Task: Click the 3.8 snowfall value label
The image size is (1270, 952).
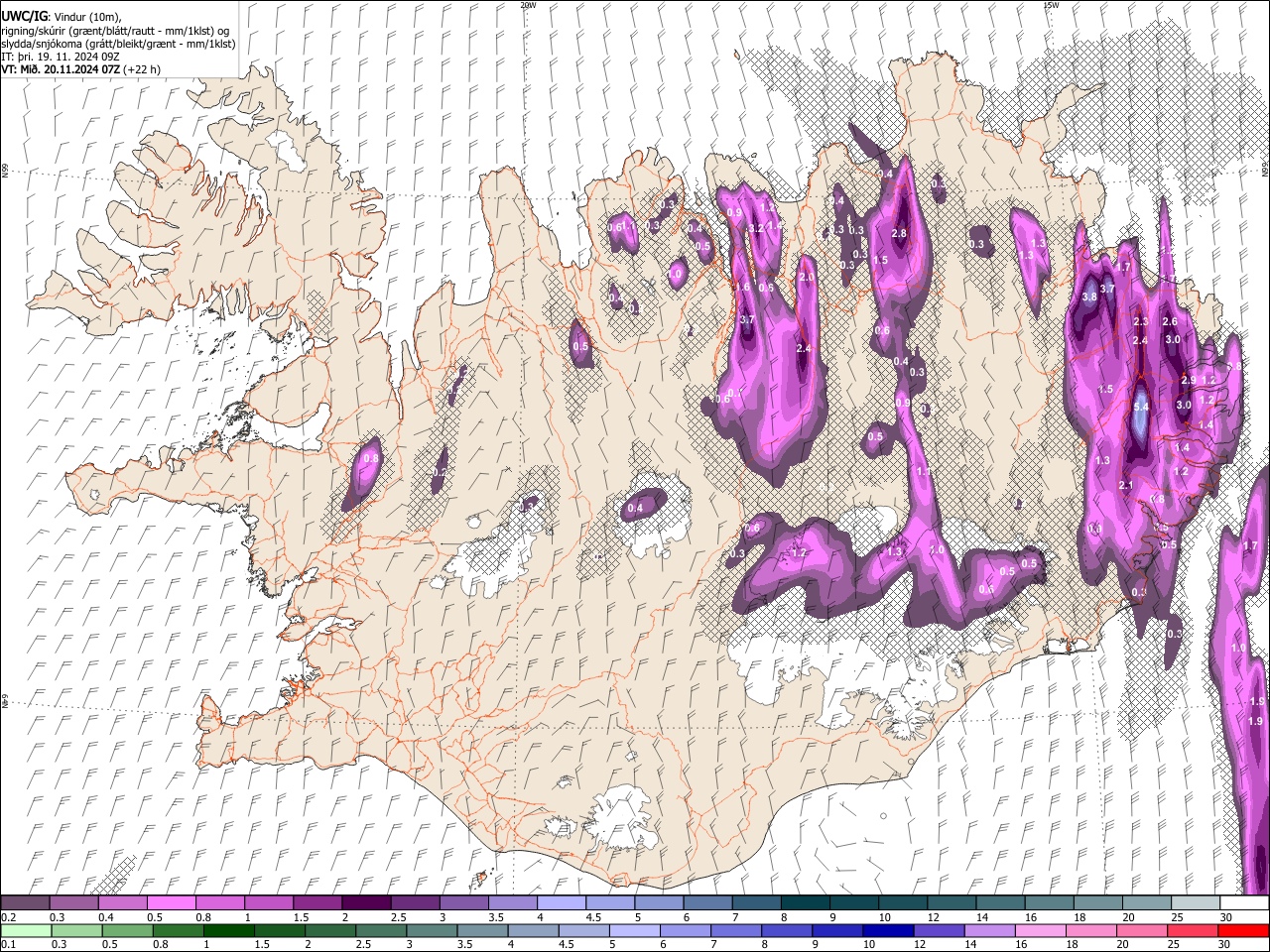Action: click(1089, 297)
